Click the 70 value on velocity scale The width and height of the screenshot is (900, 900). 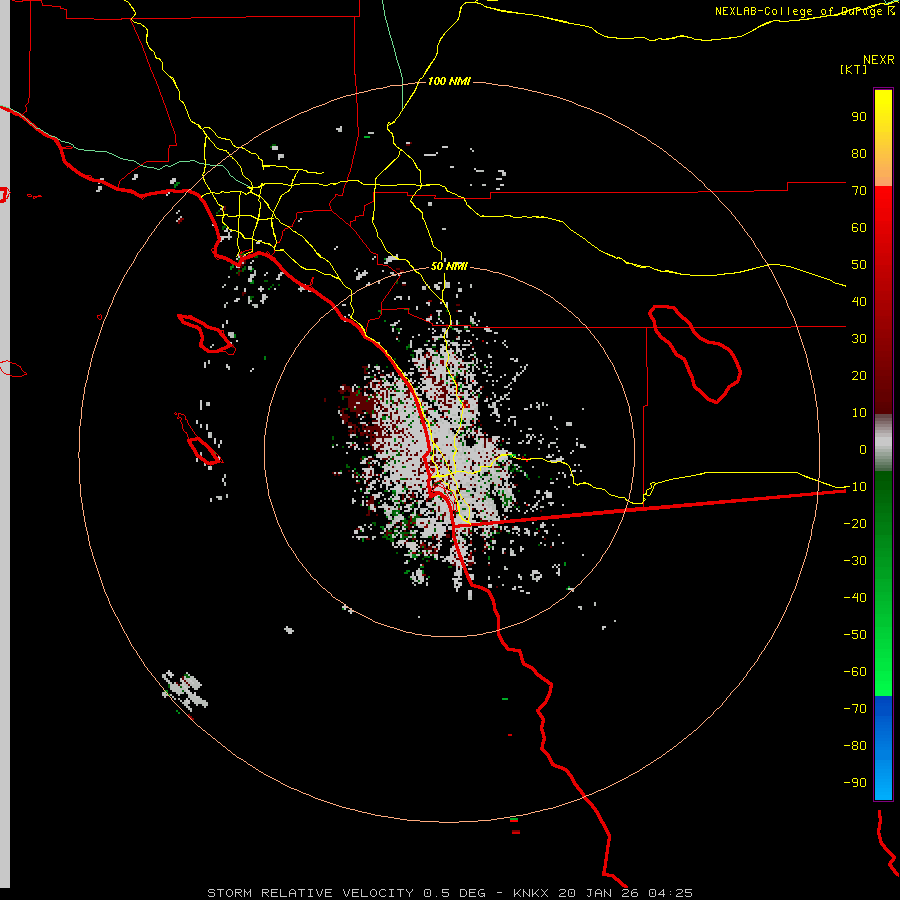pyautogui.click(x=859, y=191)
